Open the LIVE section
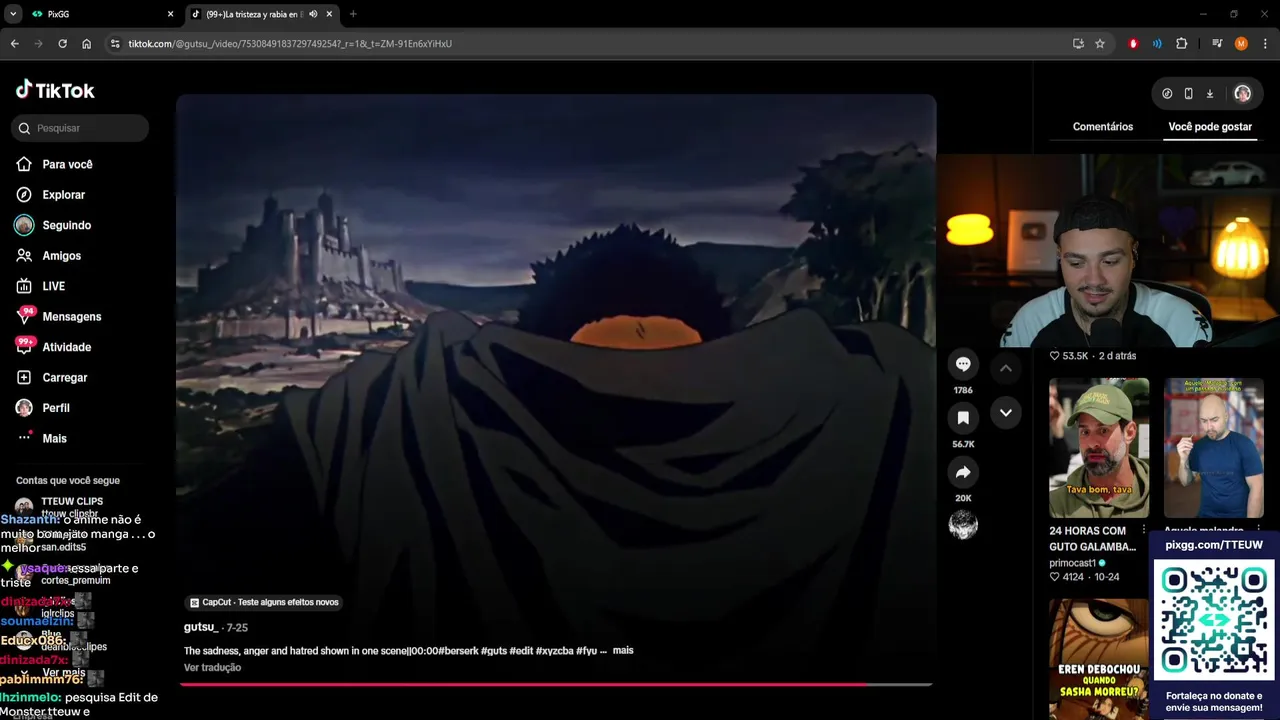This screenshot has width=1280, height=720. (41, 286)
